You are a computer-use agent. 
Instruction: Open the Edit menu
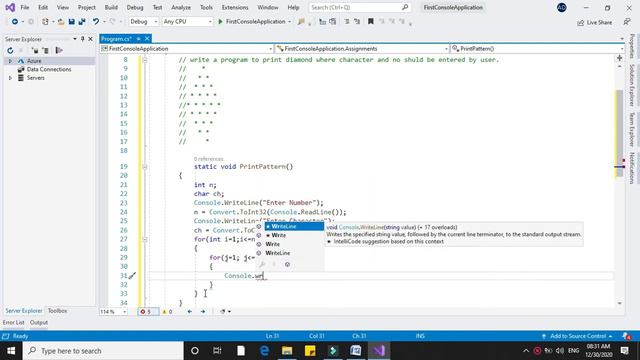coord(43,7)
